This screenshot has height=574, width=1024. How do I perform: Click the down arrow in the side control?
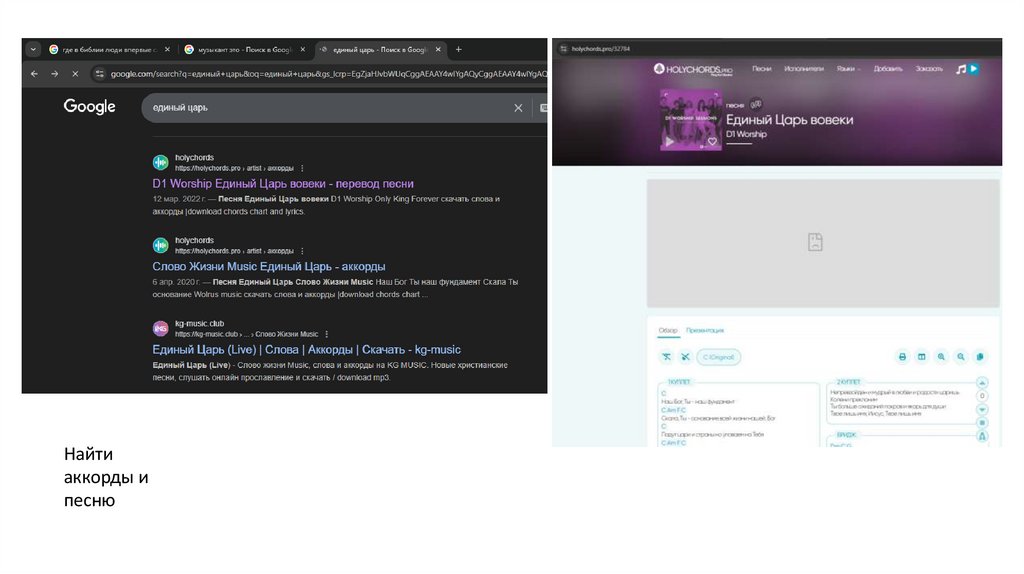click(x=982, y=409)
